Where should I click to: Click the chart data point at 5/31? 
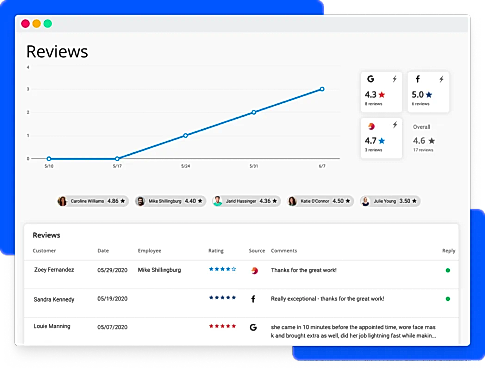[x=254, y=112]
